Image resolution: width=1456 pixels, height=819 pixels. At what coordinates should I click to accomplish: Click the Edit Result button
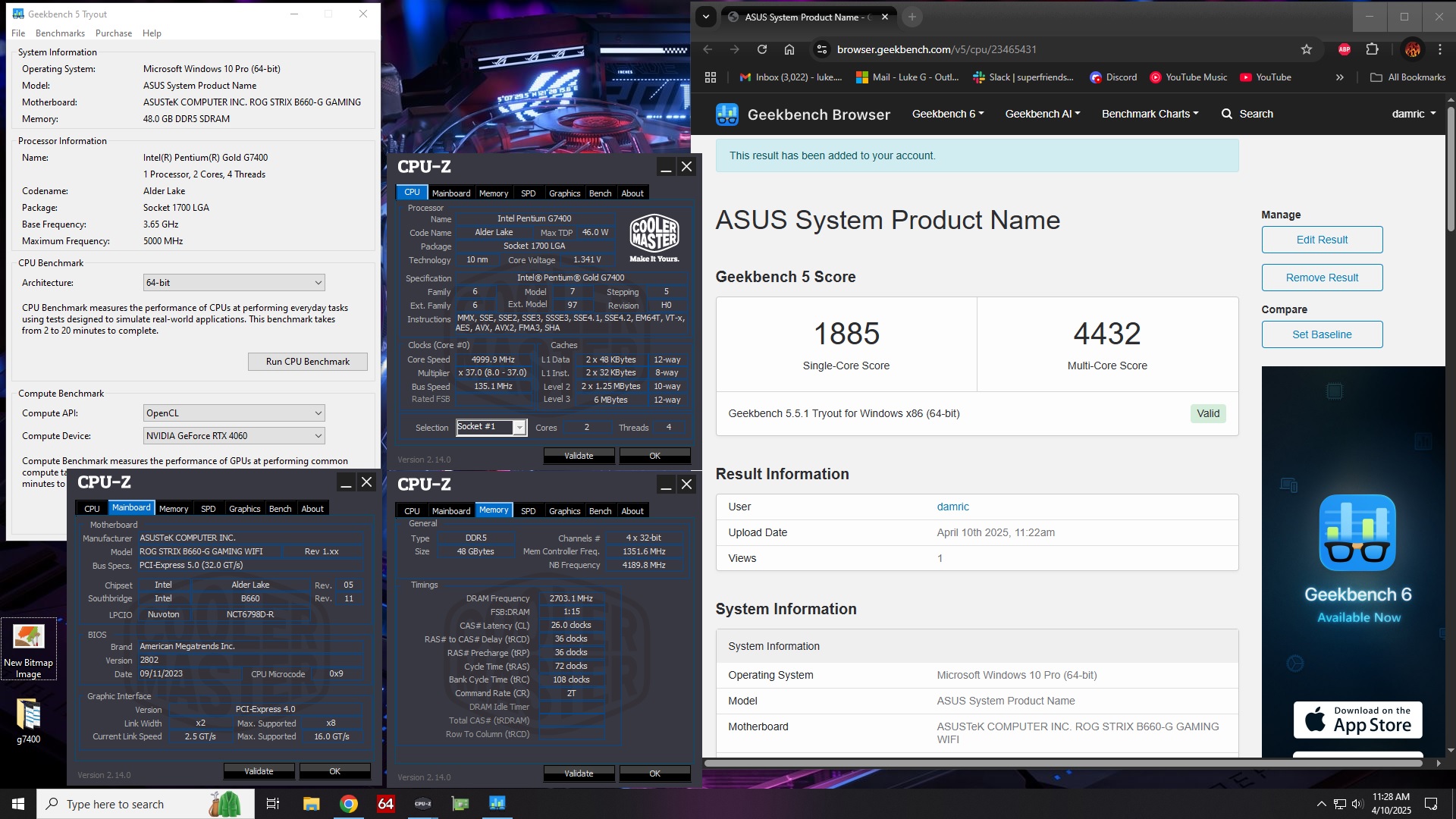point(1322,240)
